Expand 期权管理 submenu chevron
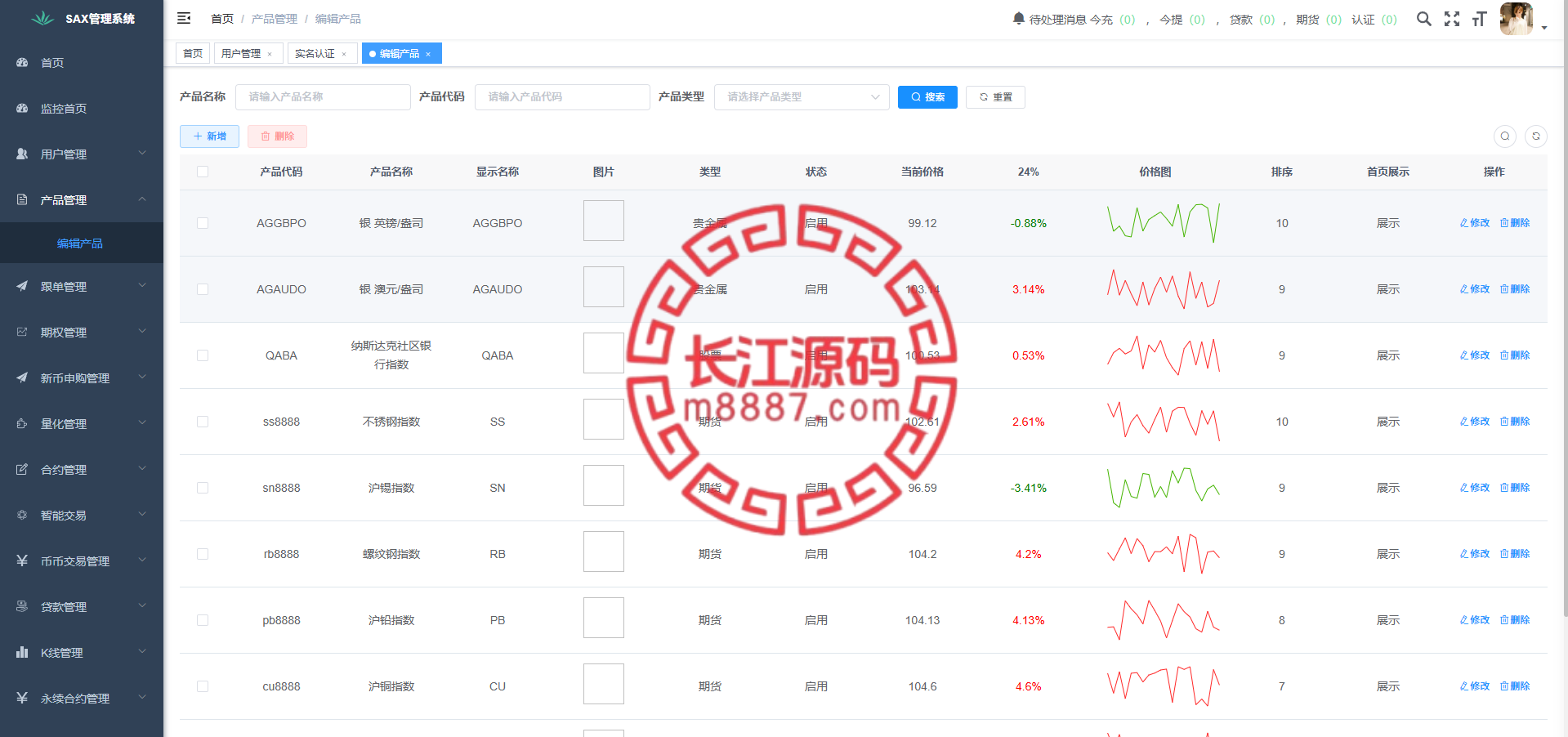The width and height of the screenshot is (1568, 737). coord(142,332)
